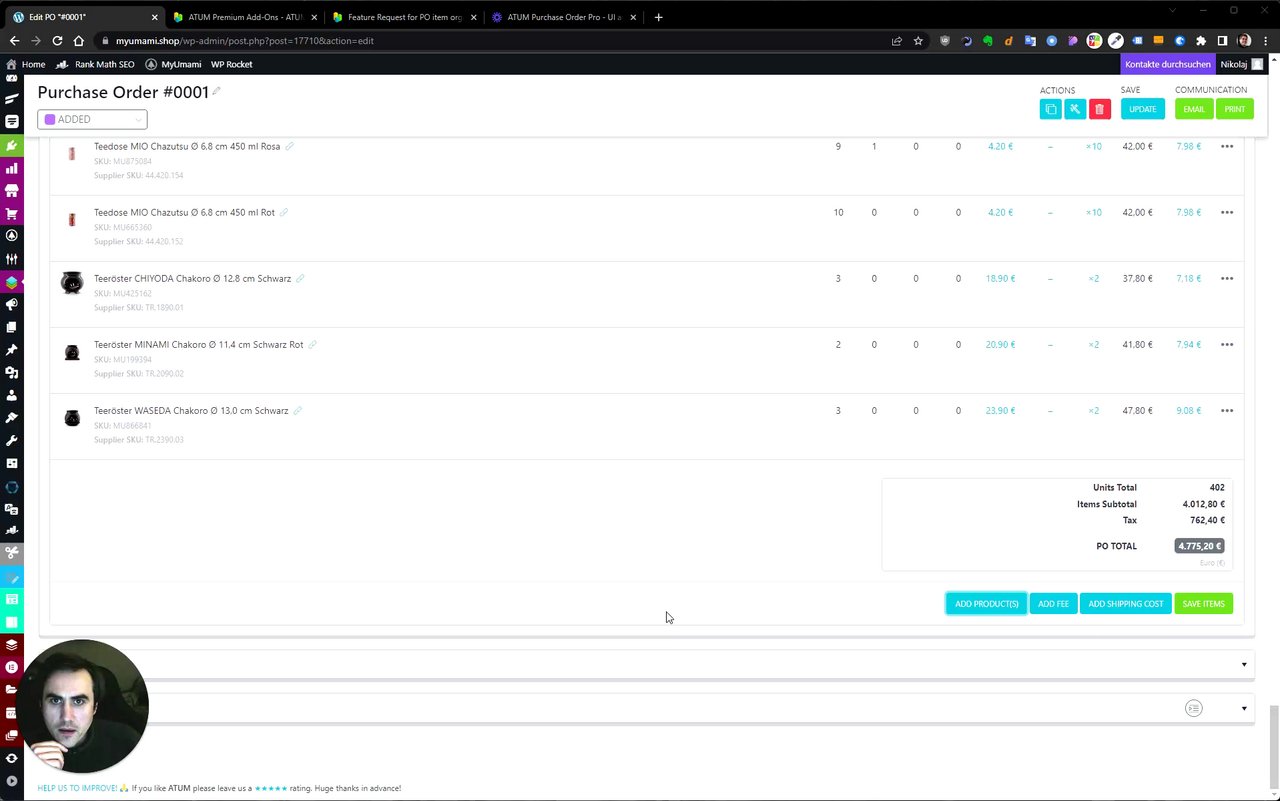Open the ADDED status dropdown
Viewport: 1280px width, 801px height.
click(x=92, y=119)
